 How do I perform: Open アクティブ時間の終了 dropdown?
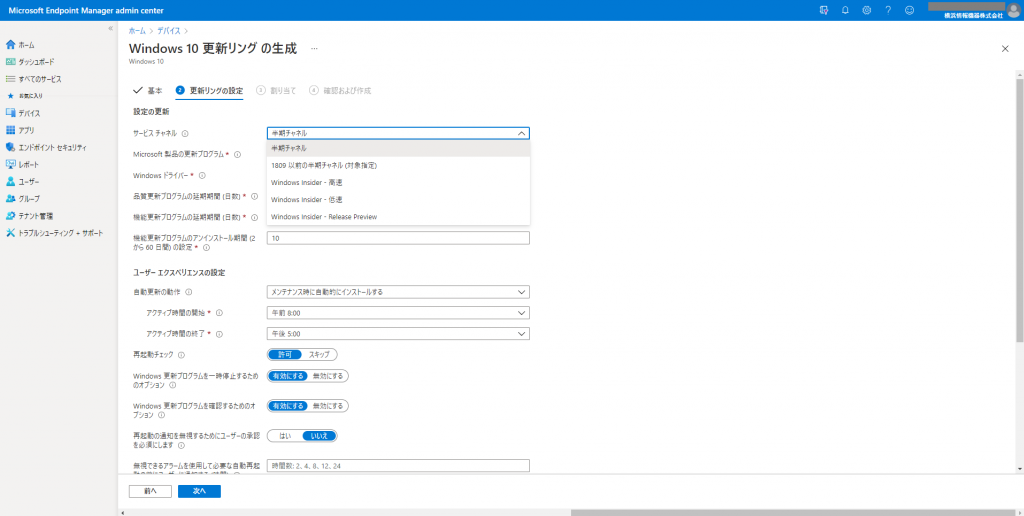pyautogui.click(x=398, y=334)
